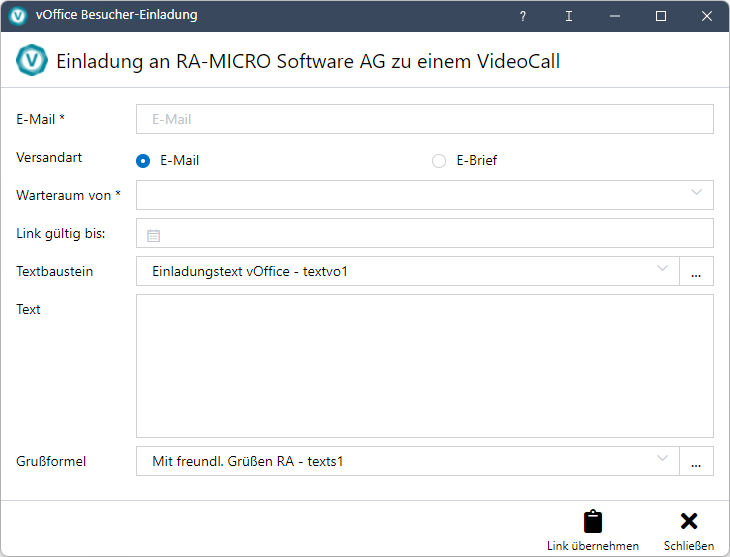Click the help question mark icon in title bar
The image size is (730, 557).
click(x=523, y=16)
